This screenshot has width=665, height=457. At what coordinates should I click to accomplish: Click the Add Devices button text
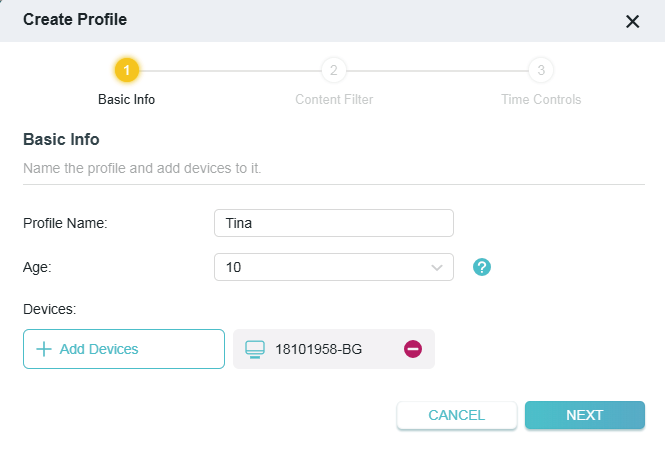[x=99, y=349]
